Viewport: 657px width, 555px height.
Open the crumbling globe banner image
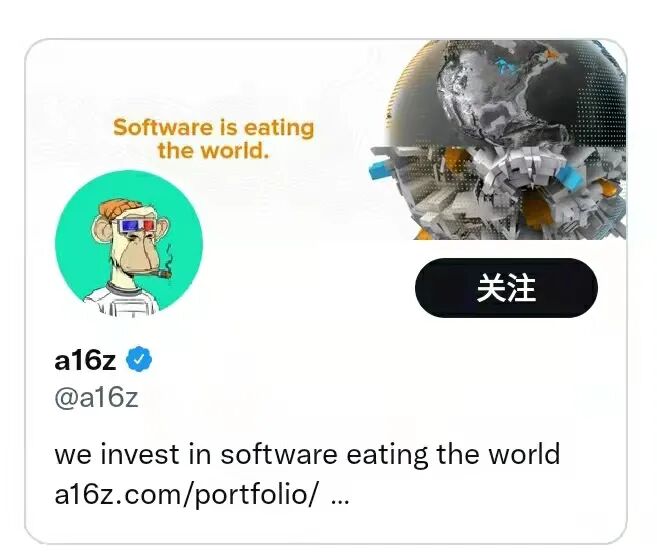tap(499, 139)
